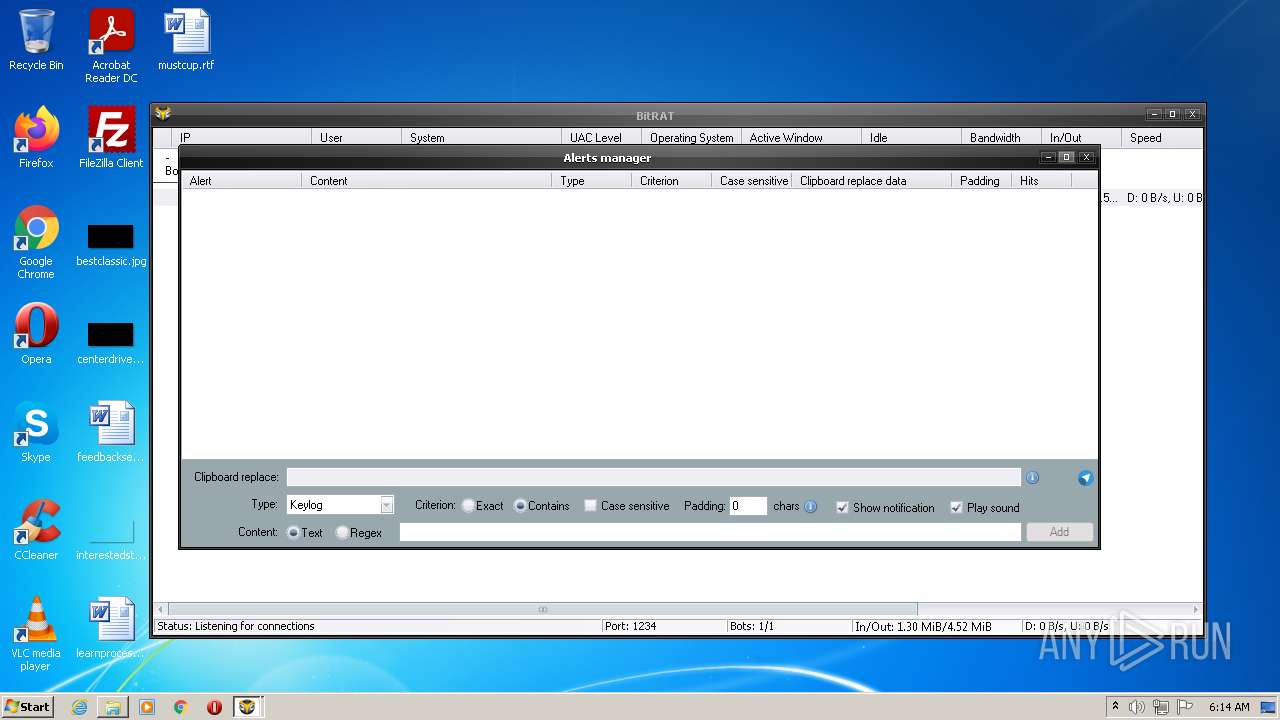The width and height of the screenshot is (1280, 720).
Task: Sort by Hits column header
Action: coord(1041,181)
